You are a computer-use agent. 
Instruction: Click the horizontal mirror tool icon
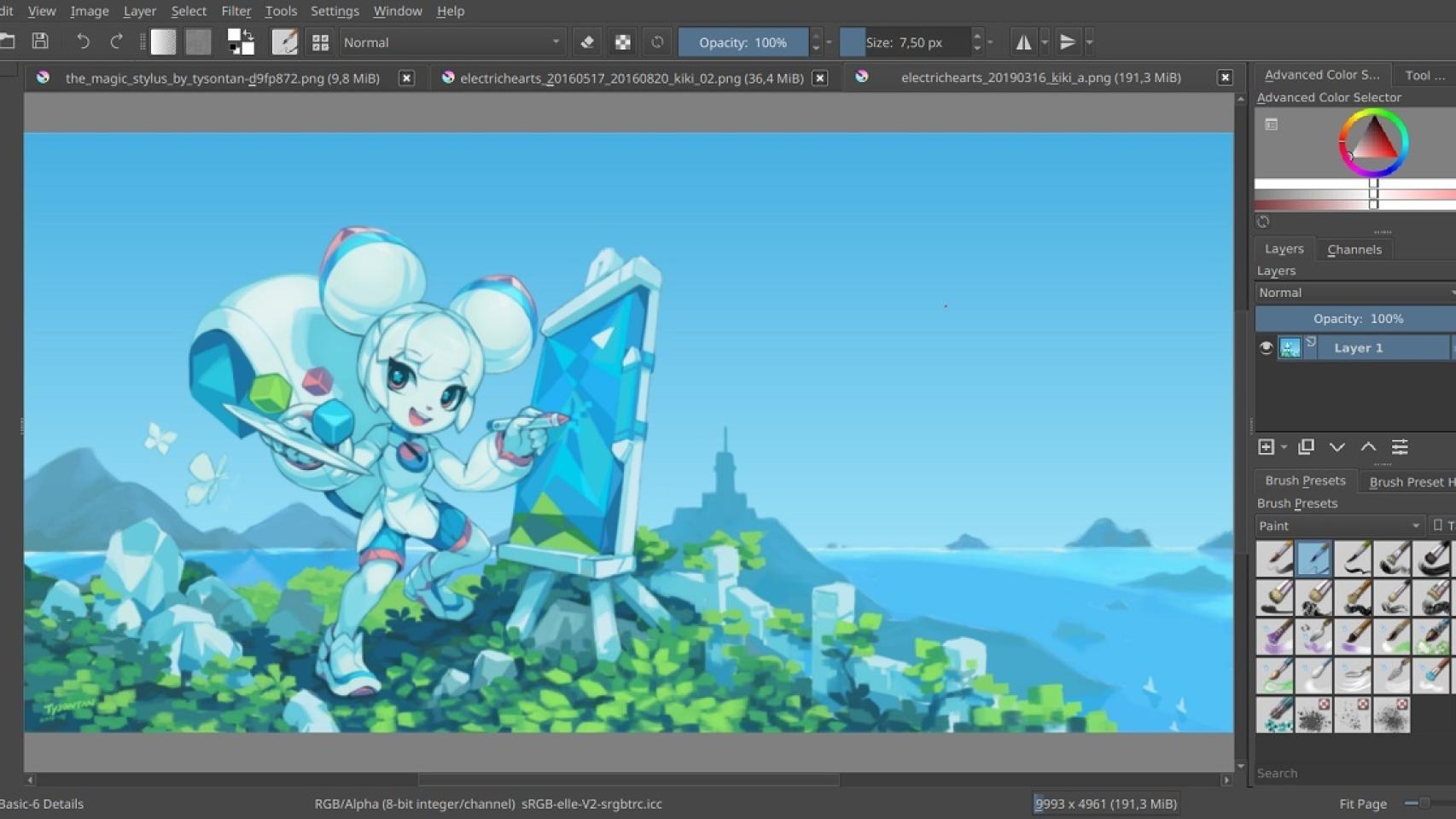1022,42
